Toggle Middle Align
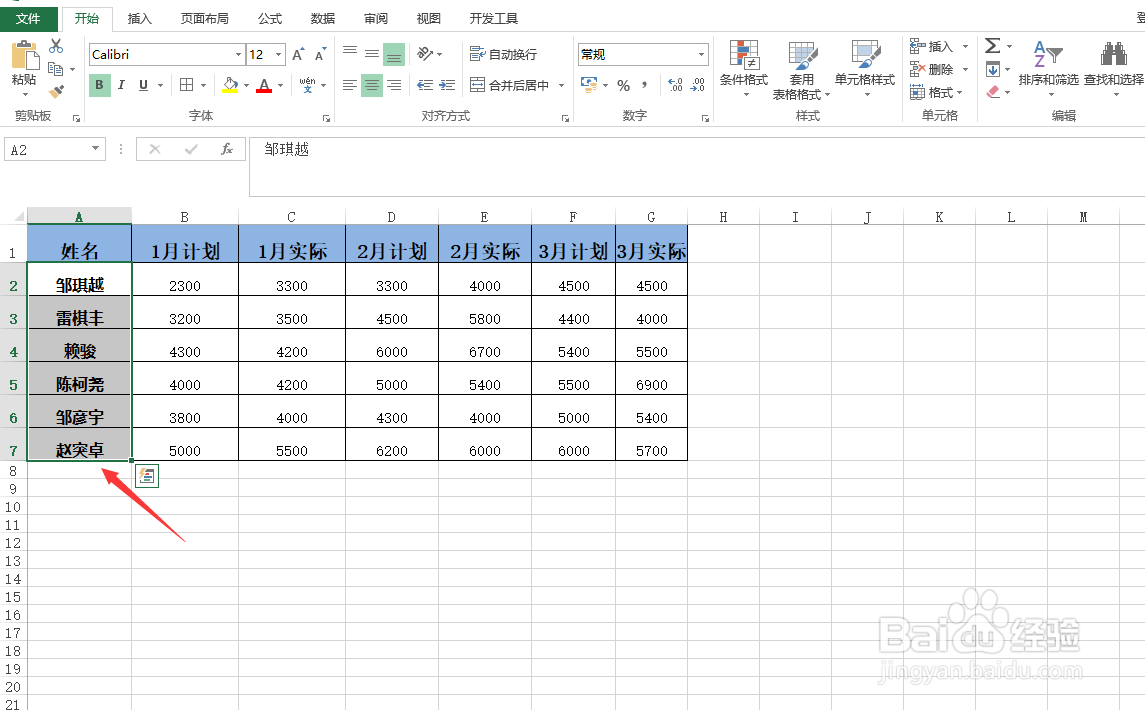 coord(372,54)
